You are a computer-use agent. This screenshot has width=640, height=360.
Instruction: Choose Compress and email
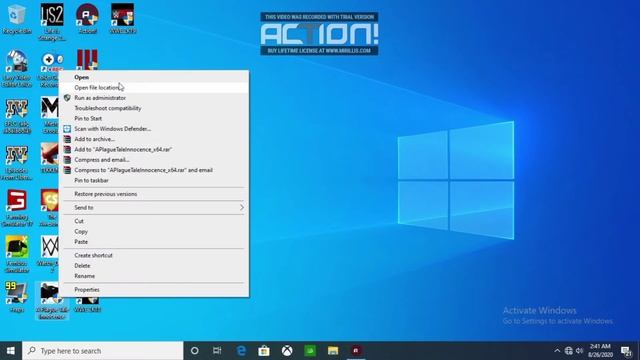click(154, 160)
